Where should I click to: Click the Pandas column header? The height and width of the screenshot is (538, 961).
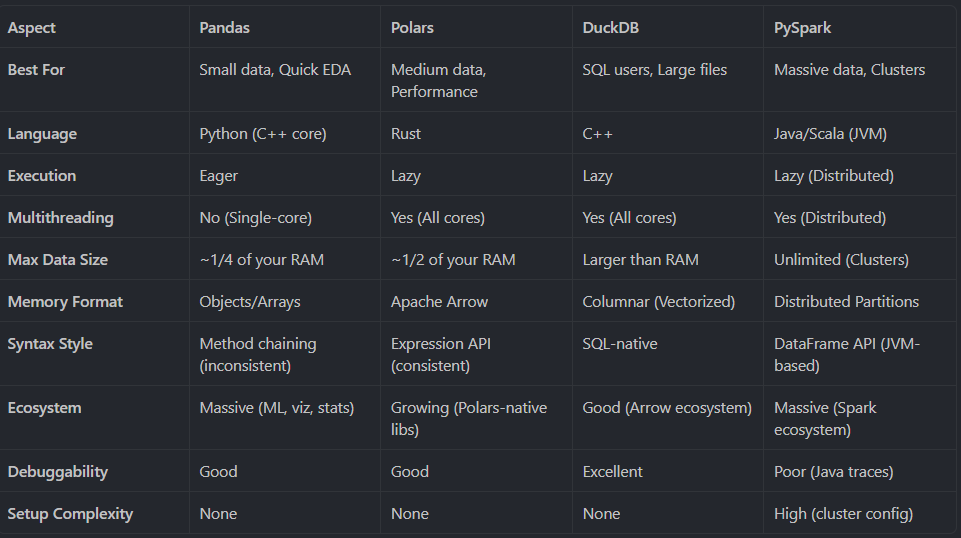pos(224,28)
